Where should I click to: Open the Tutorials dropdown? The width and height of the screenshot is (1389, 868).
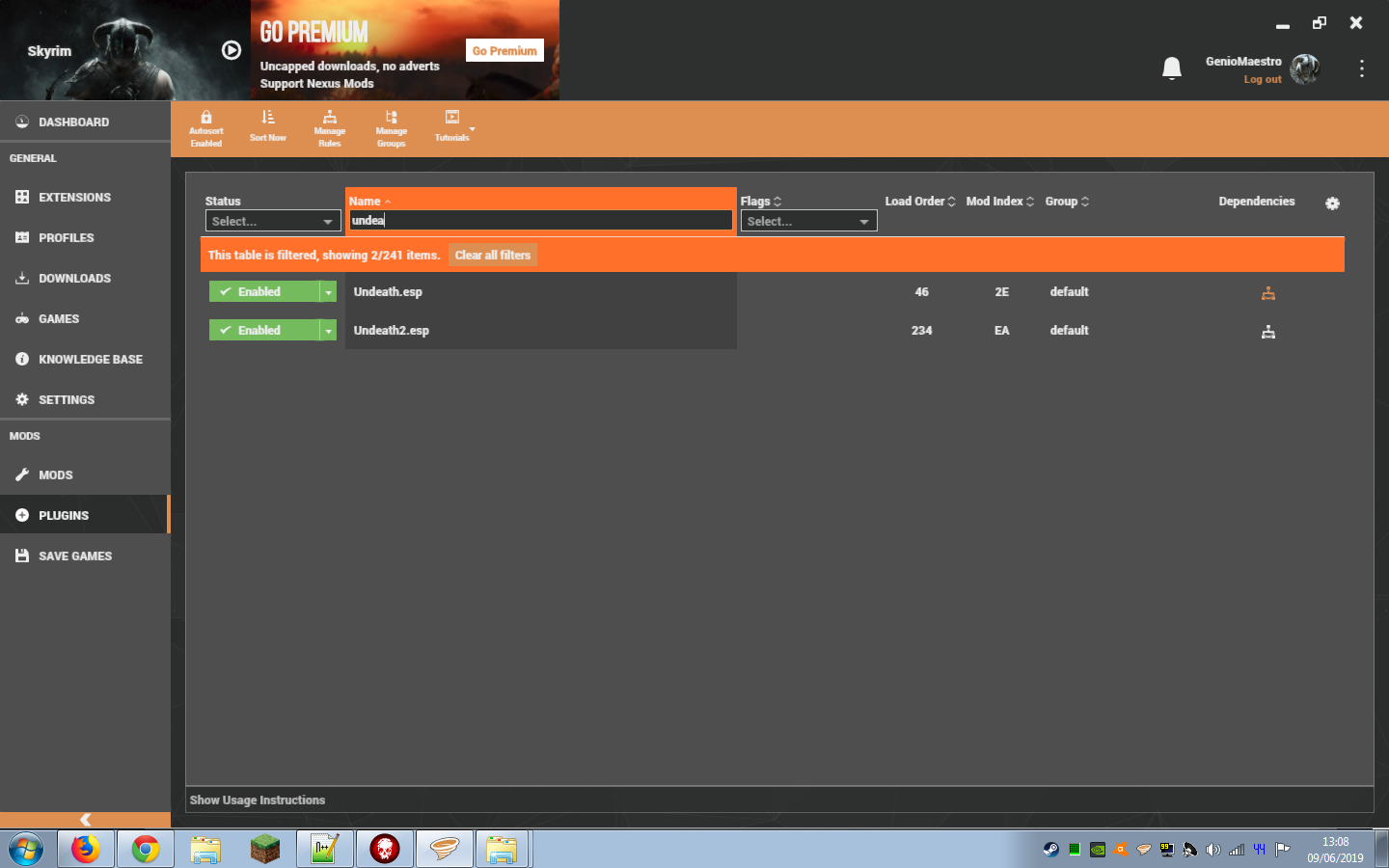[x=453, y=126]
